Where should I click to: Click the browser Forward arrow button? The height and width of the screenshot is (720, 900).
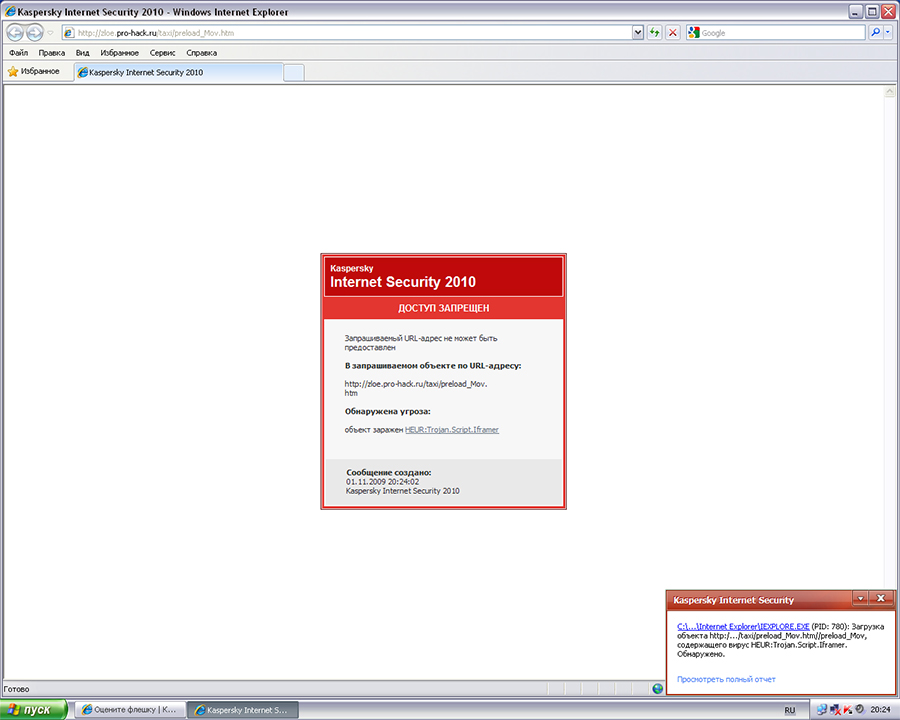click(35, 33)
